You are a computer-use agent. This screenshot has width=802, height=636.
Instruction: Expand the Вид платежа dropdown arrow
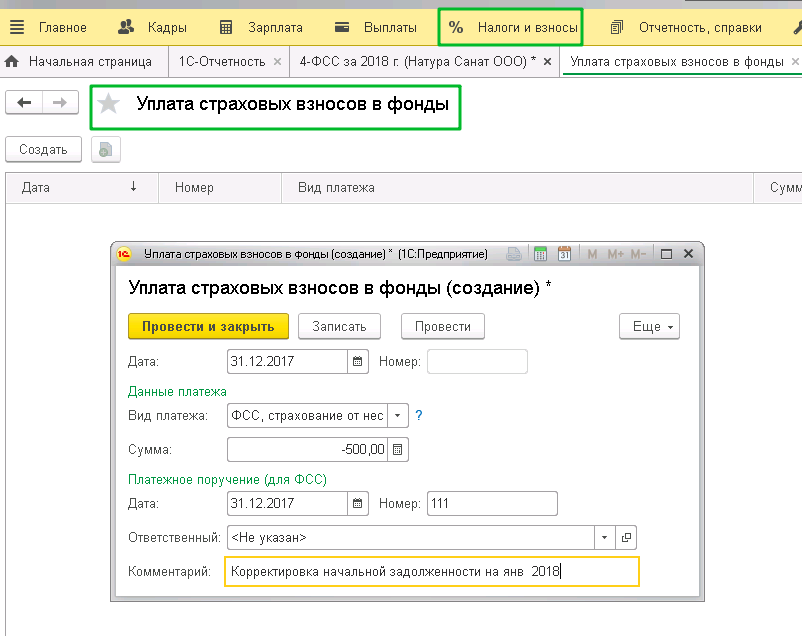(x=397, y=415)
